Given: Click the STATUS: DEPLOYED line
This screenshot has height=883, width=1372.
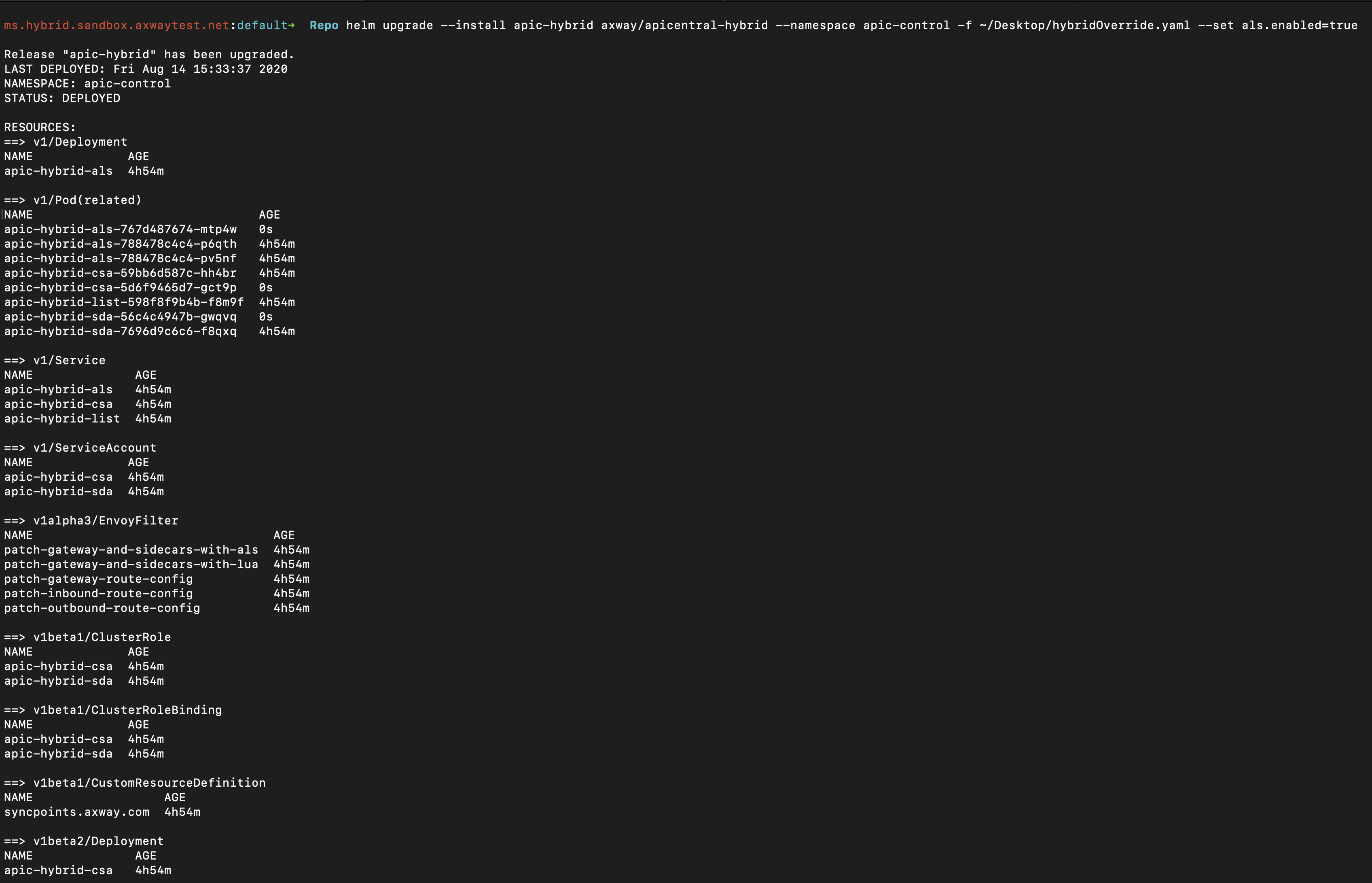Looking at the screenshot, I should (x=62, y=98).
